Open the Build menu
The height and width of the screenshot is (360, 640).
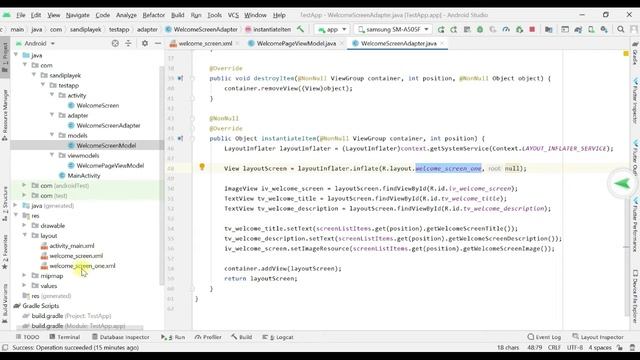(x=178, y=15)
